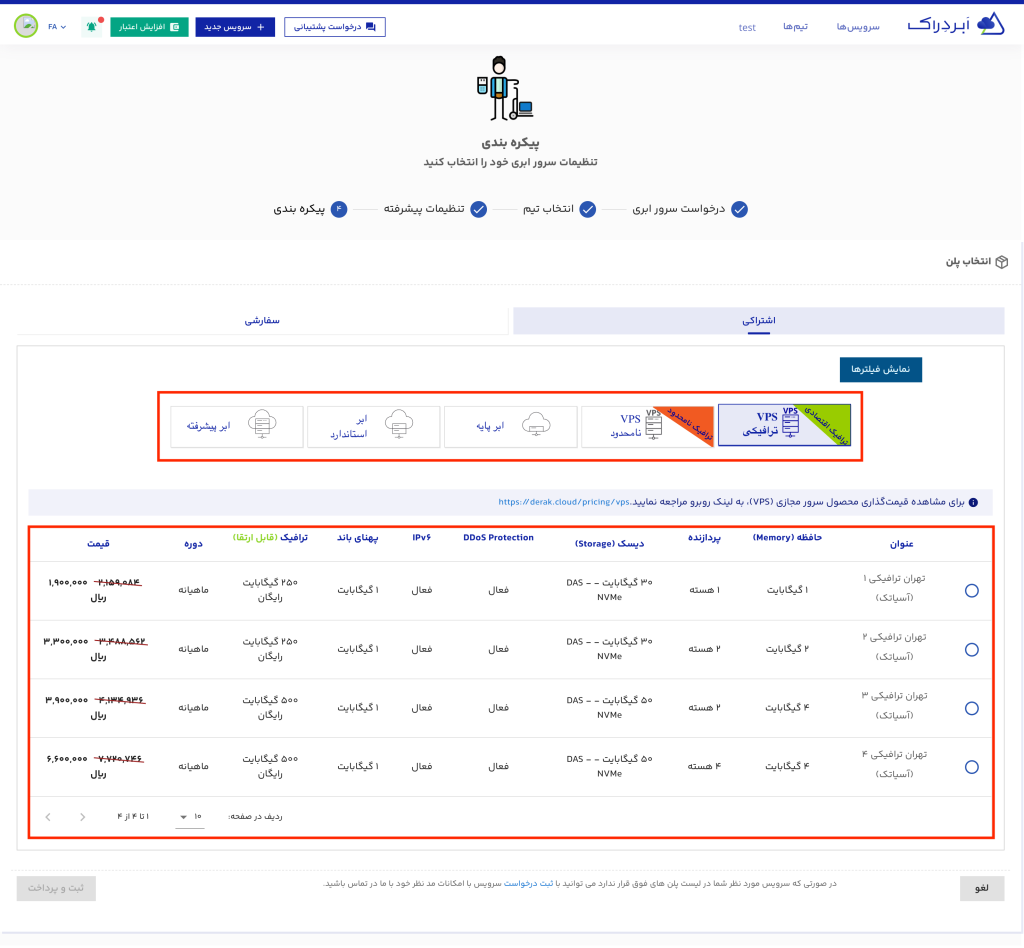This screenshot has height=948, width=1024.
Task: Select the VPS ترافیکی plan type card
Action: tap(784, 424)
